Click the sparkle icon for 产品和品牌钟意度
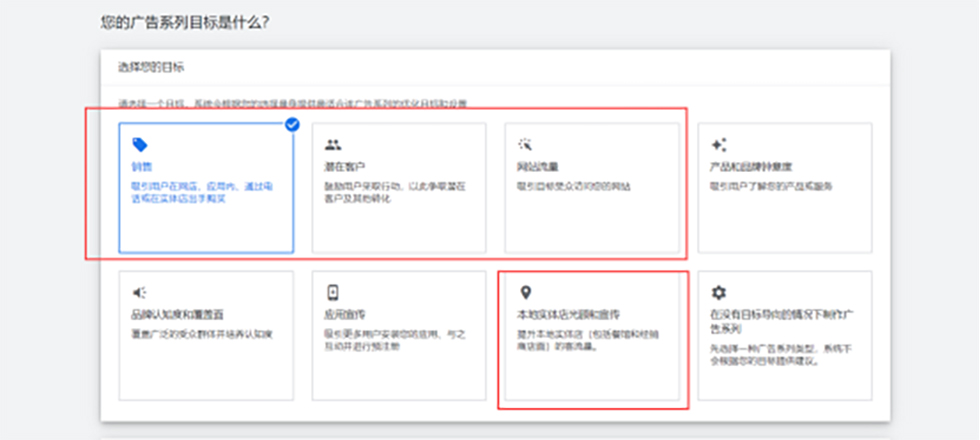The image size is (980, 440). pyautogui.click(x=718, y=145)
